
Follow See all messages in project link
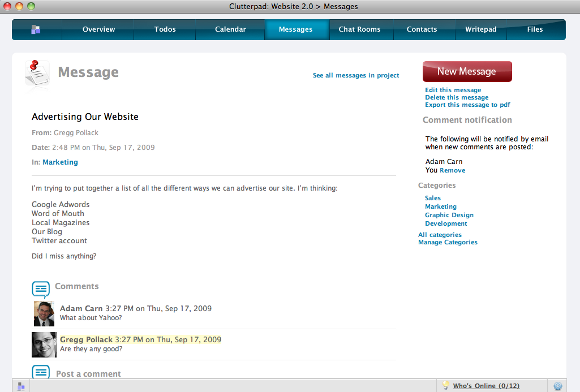click(x=356, y=75)
